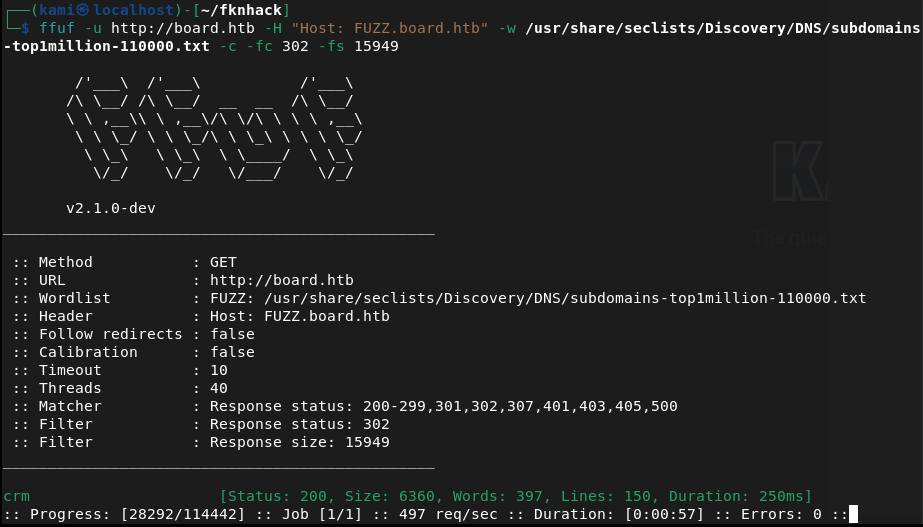Image resolution: width=923 pixels, height=527 pixels.
Task: Click the Method GET value
Action: [223, 262]
